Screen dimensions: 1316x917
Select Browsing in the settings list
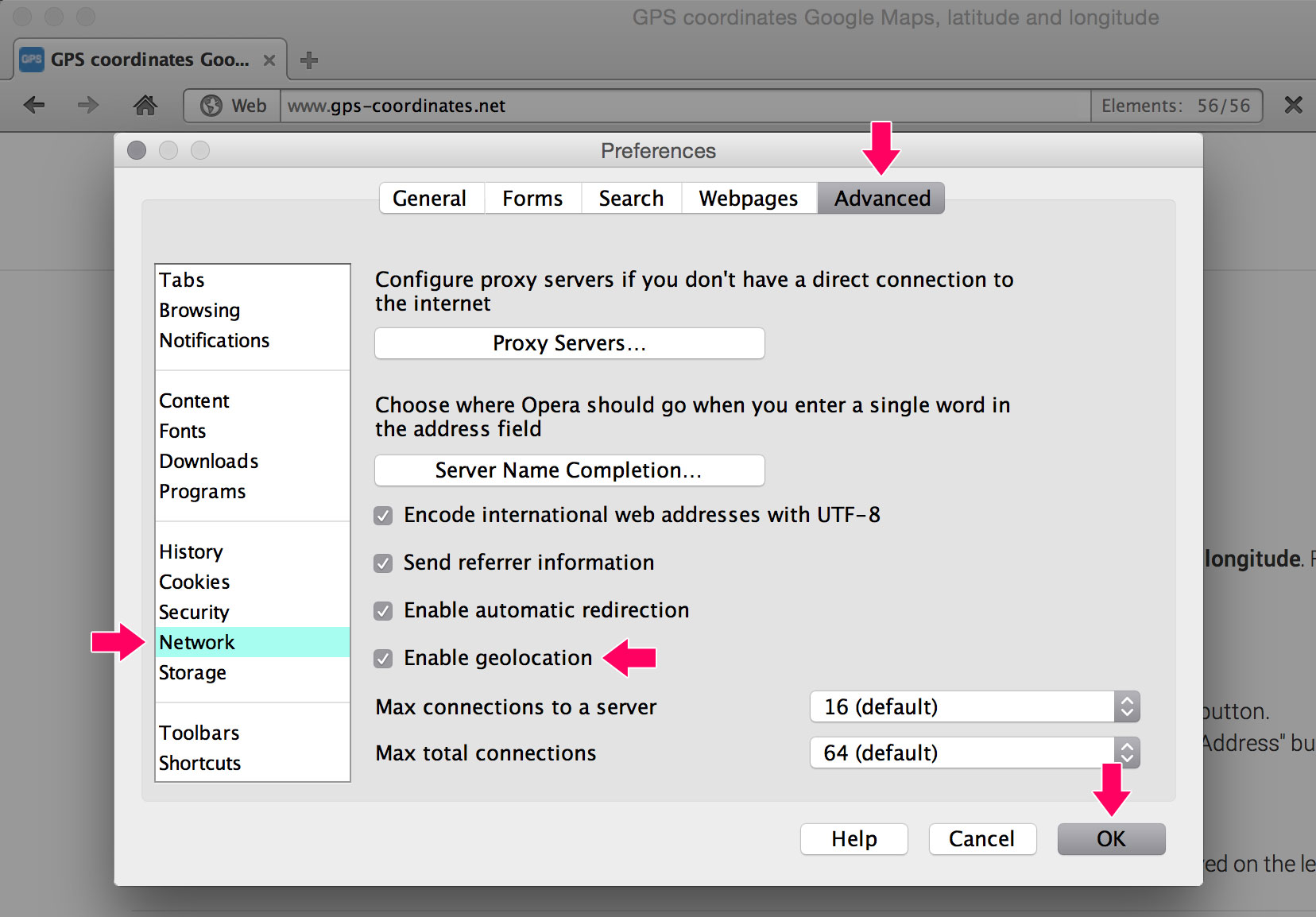(253, 310)
